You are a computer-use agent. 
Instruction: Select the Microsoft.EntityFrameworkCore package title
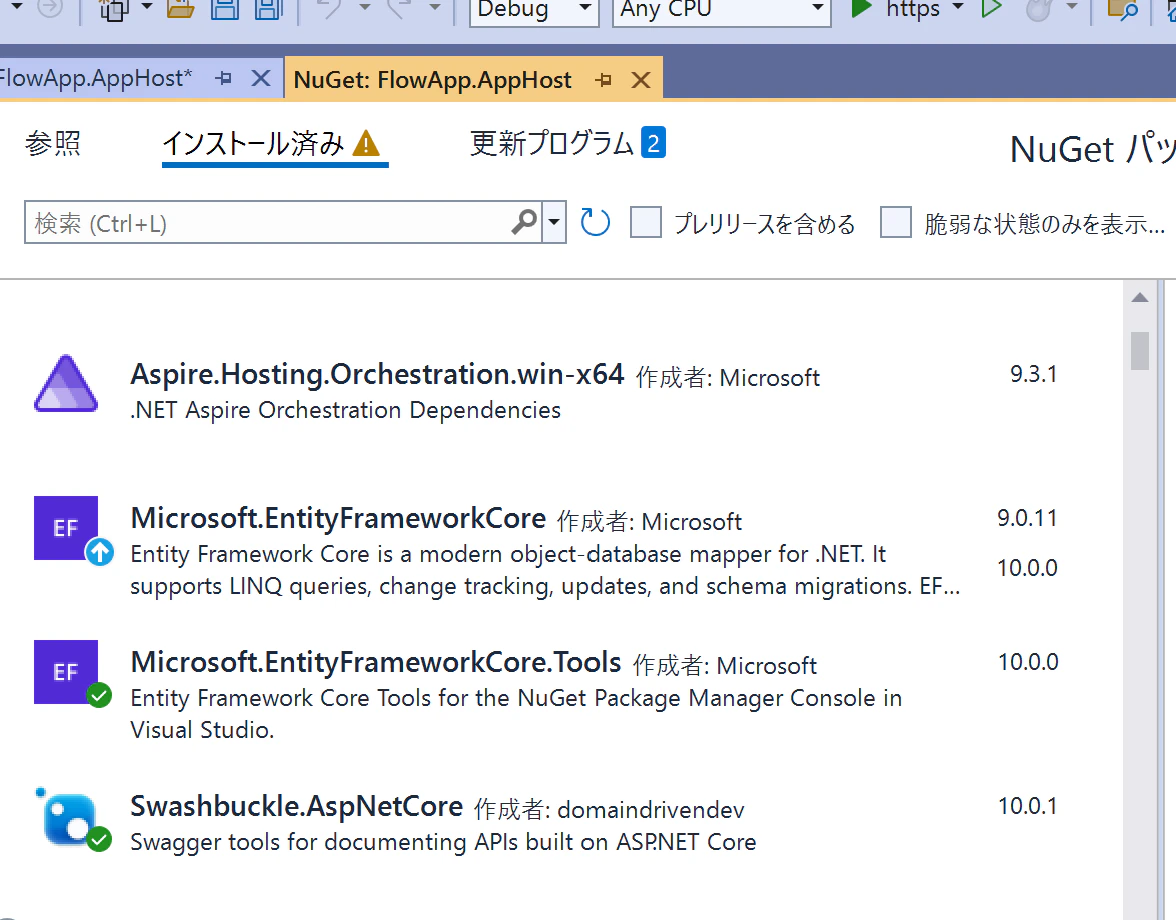click(338, 518)
